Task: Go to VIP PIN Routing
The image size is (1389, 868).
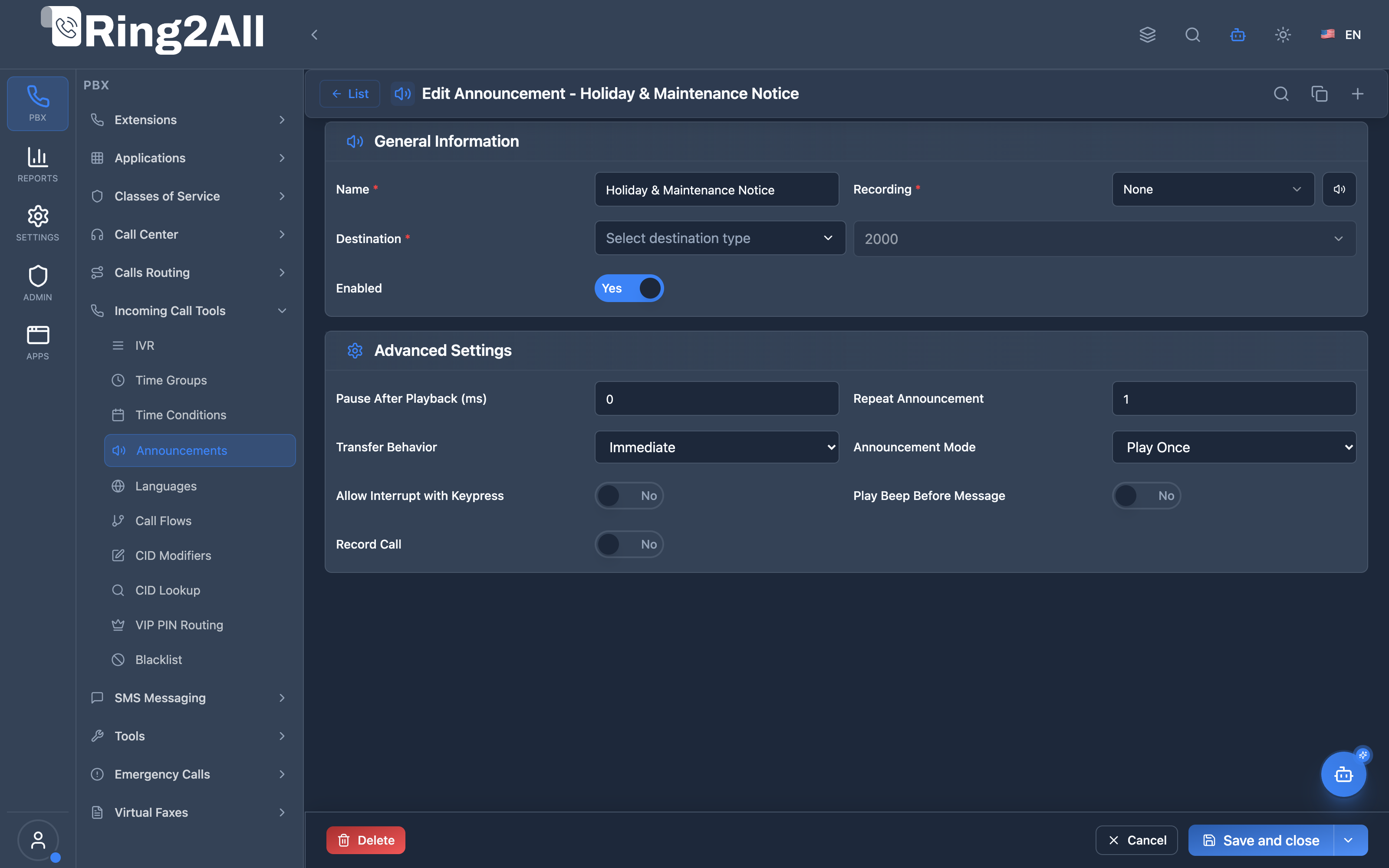Action: pos(200,625)
